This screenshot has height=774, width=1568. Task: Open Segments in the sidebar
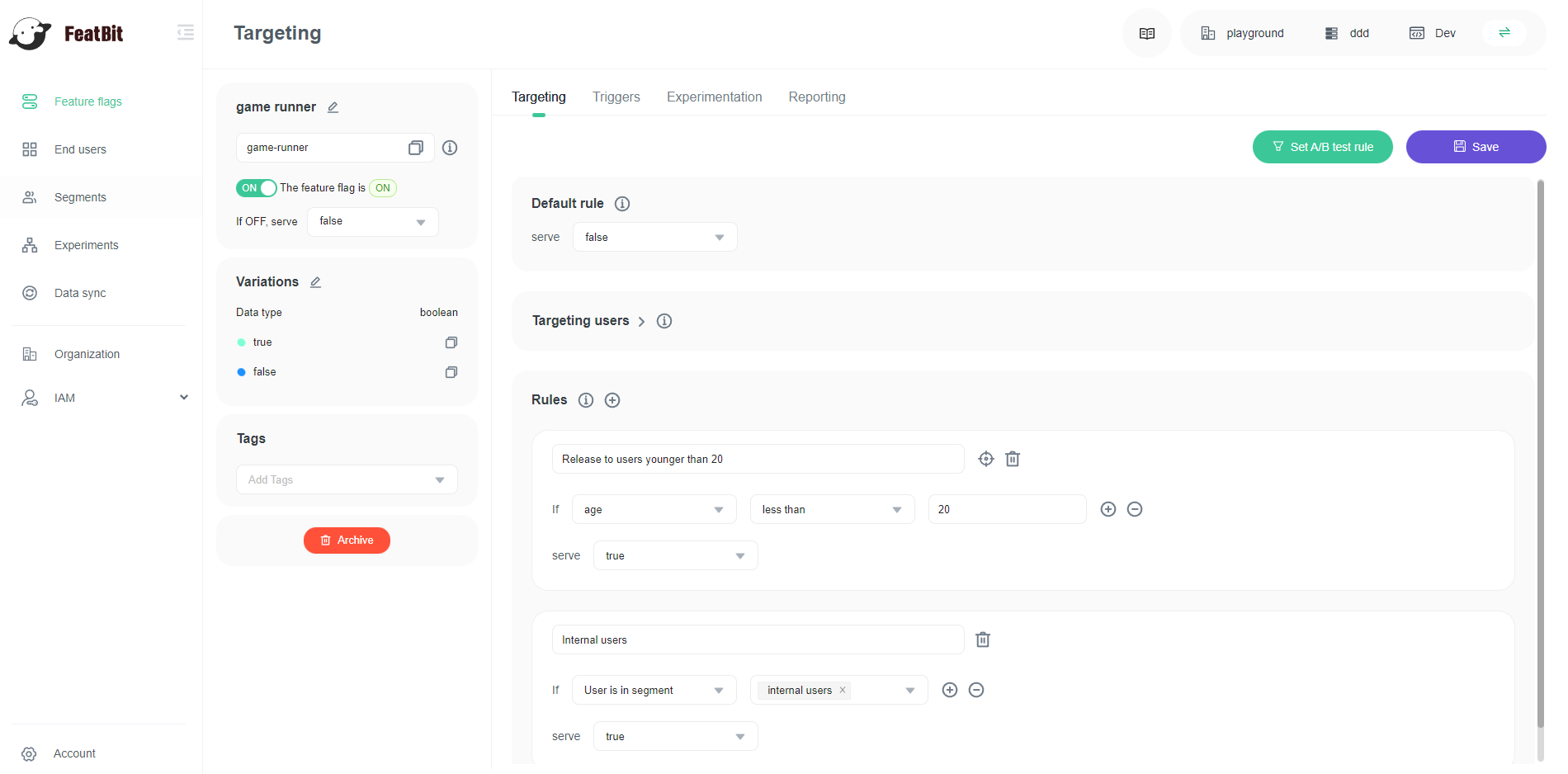(80, 197)
